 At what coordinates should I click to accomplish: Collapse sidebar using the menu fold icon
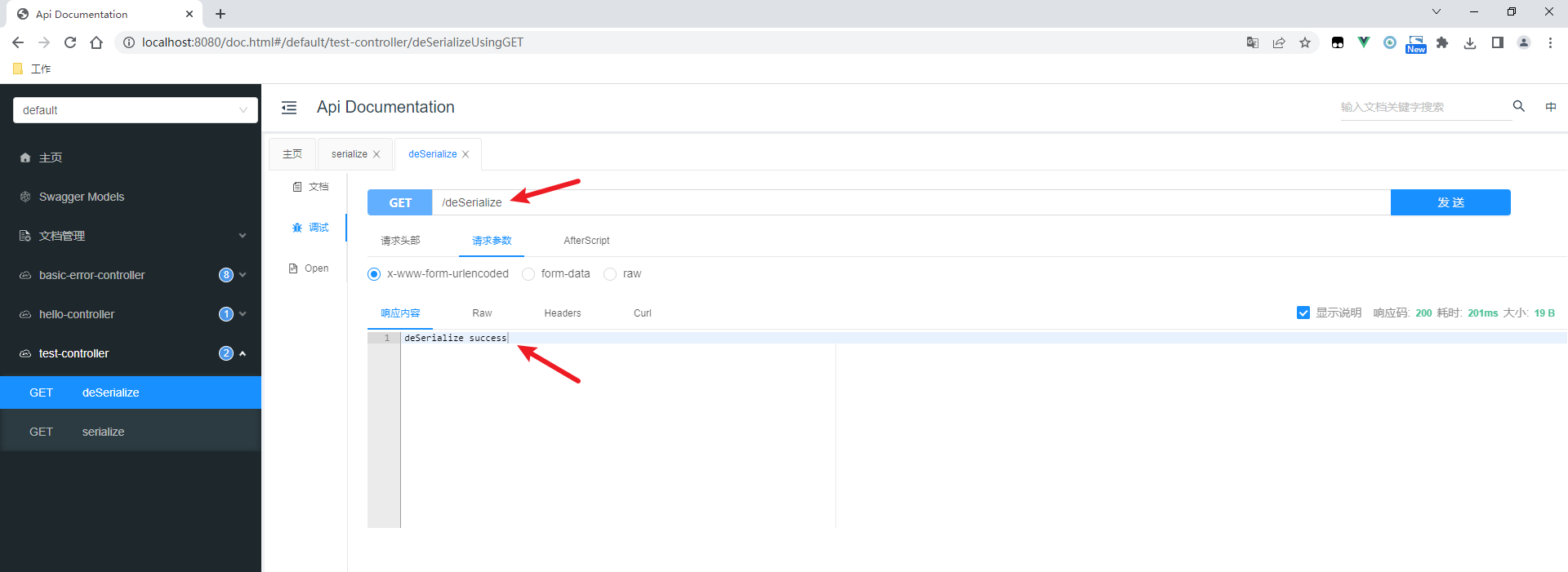(x=289, y=108)
